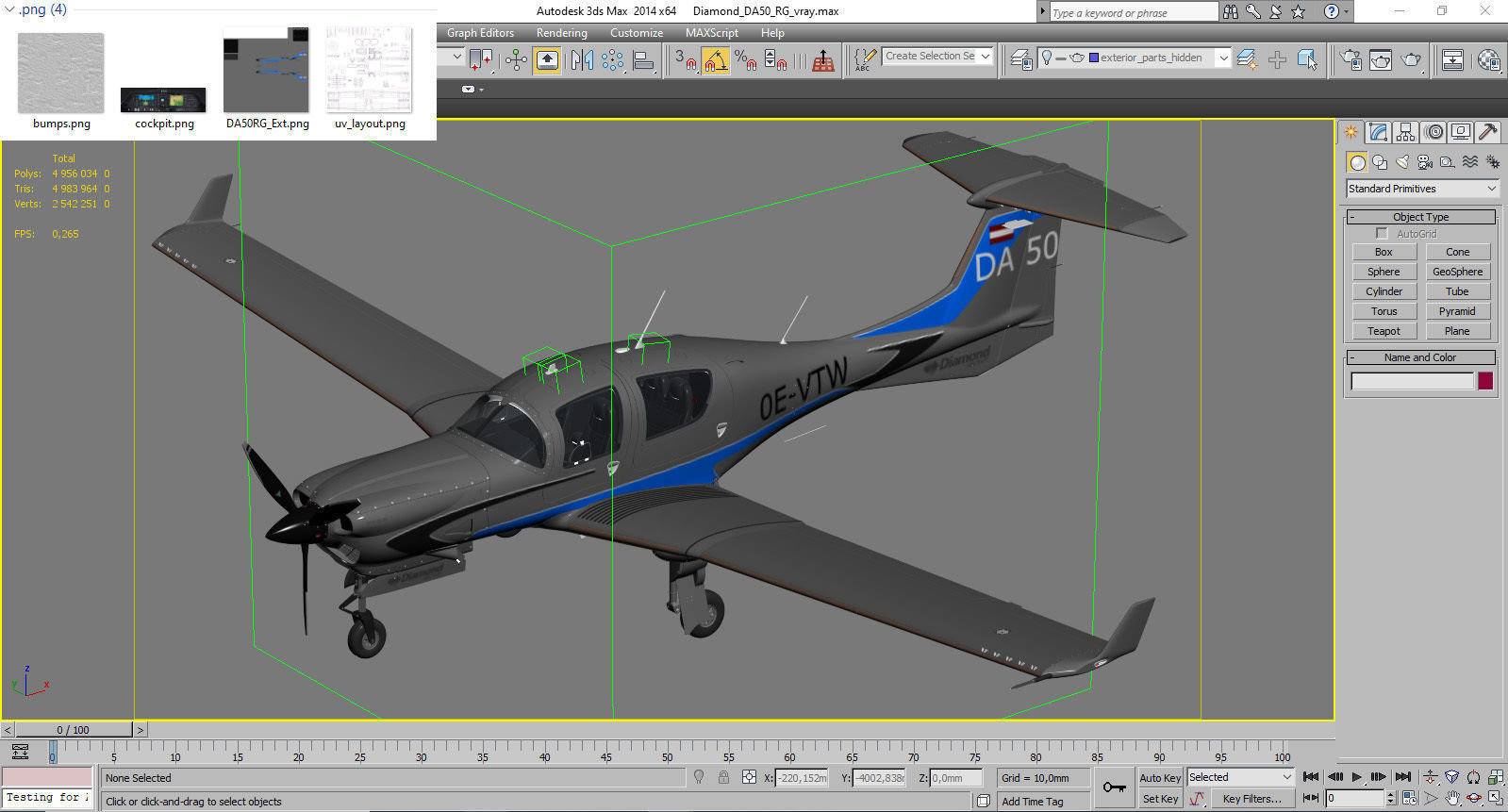Click the Align tool icon

(643, 60)
